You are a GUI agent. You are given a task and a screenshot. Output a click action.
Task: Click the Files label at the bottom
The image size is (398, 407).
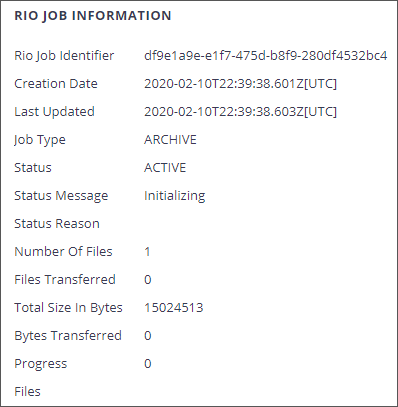click(27, 392)
